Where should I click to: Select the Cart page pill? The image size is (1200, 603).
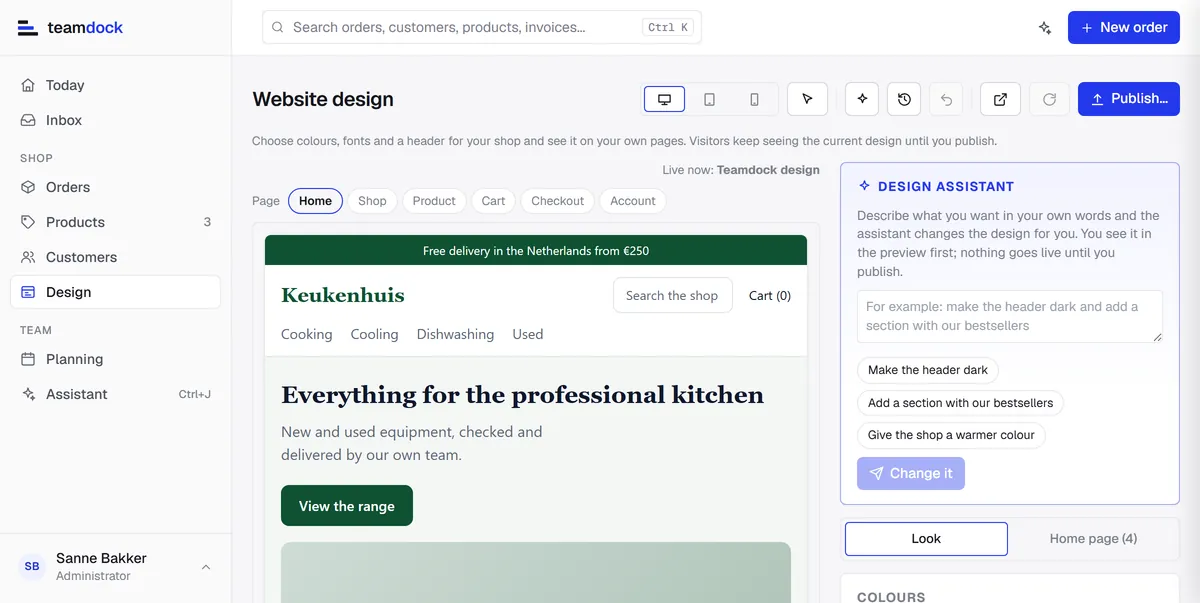coord(493,201)
